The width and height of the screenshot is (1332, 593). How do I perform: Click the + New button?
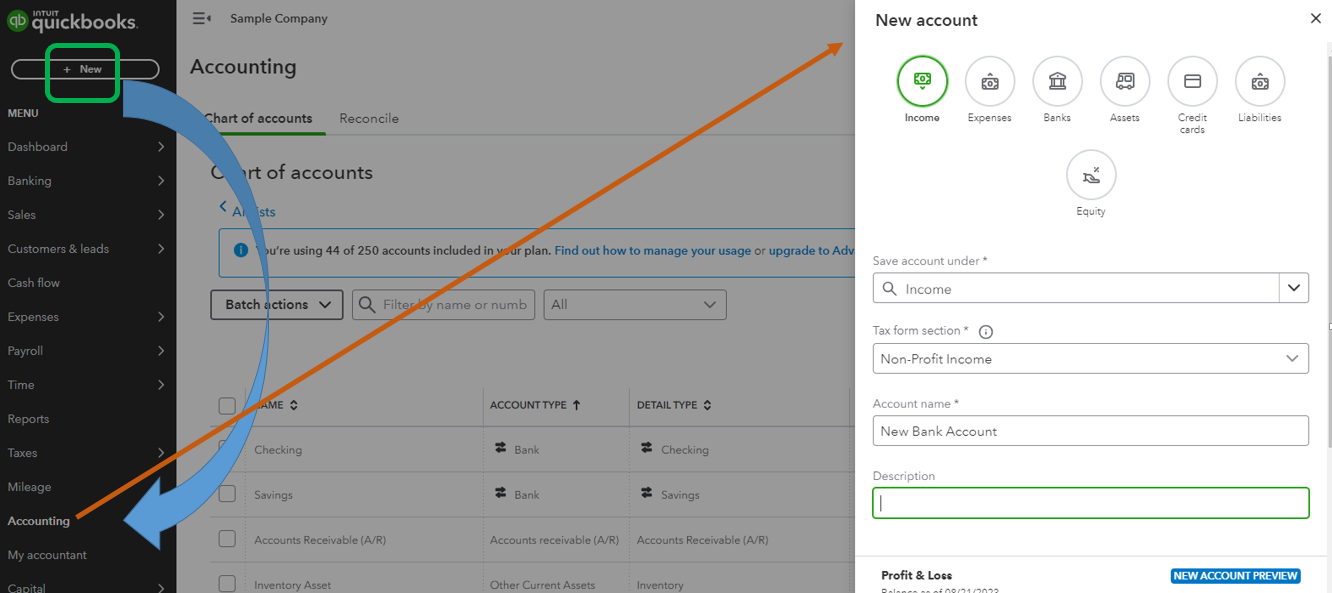(x=84, y=69)
